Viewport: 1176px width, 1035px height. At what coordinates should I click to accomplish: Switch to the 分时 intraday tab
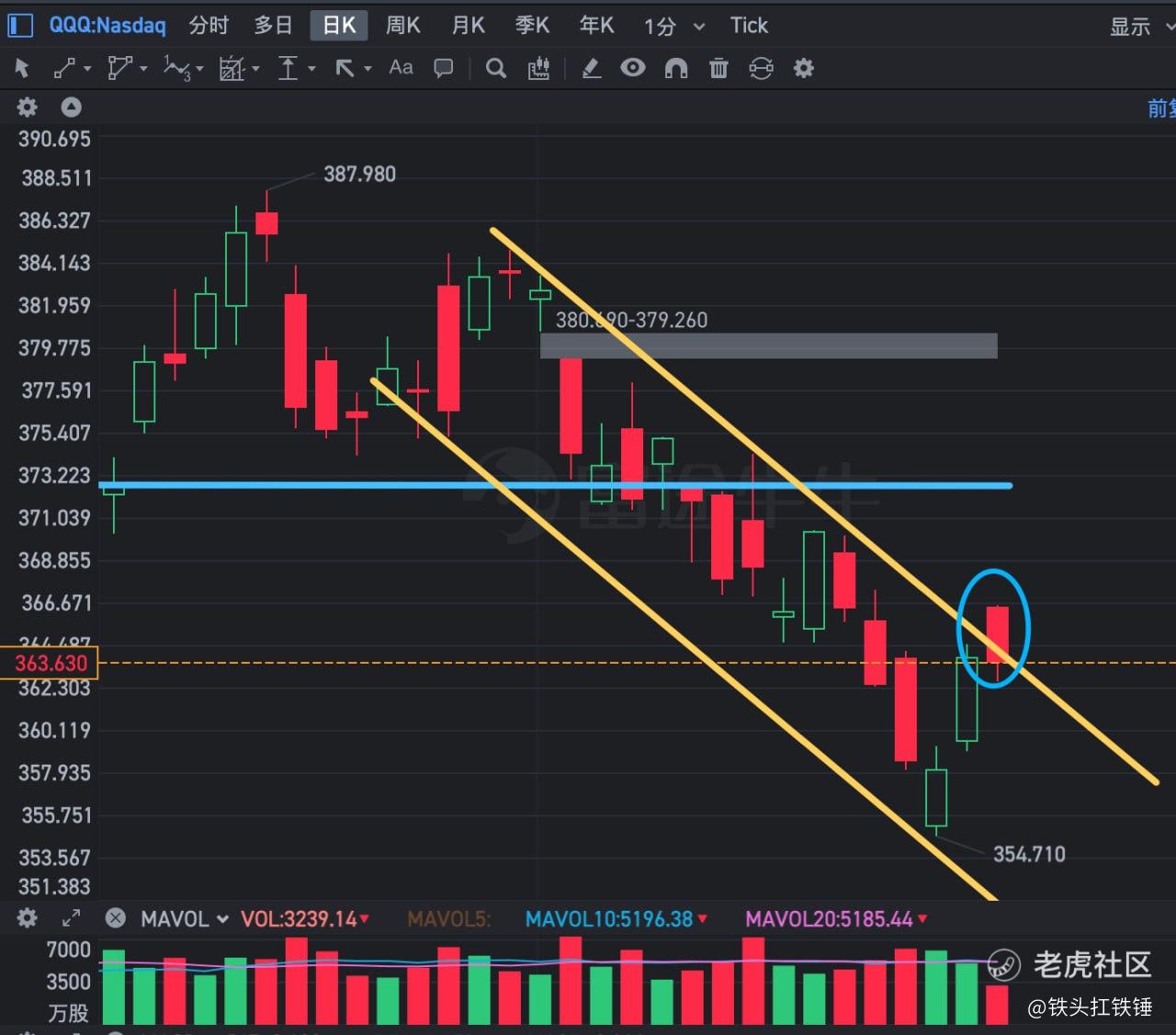(209, 26)
